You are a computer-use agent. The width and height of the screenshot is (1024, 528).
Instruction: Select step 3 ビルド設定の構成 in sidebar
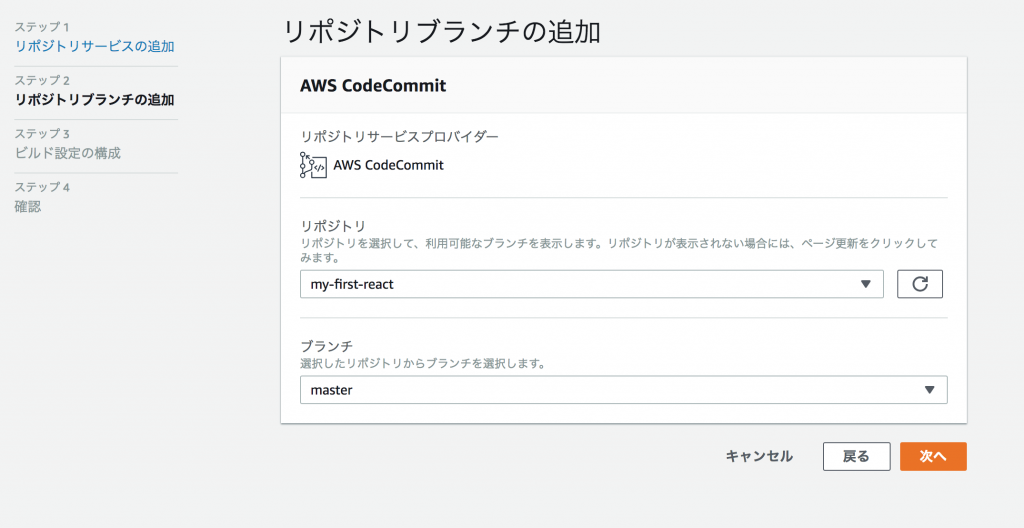(68, 154)
